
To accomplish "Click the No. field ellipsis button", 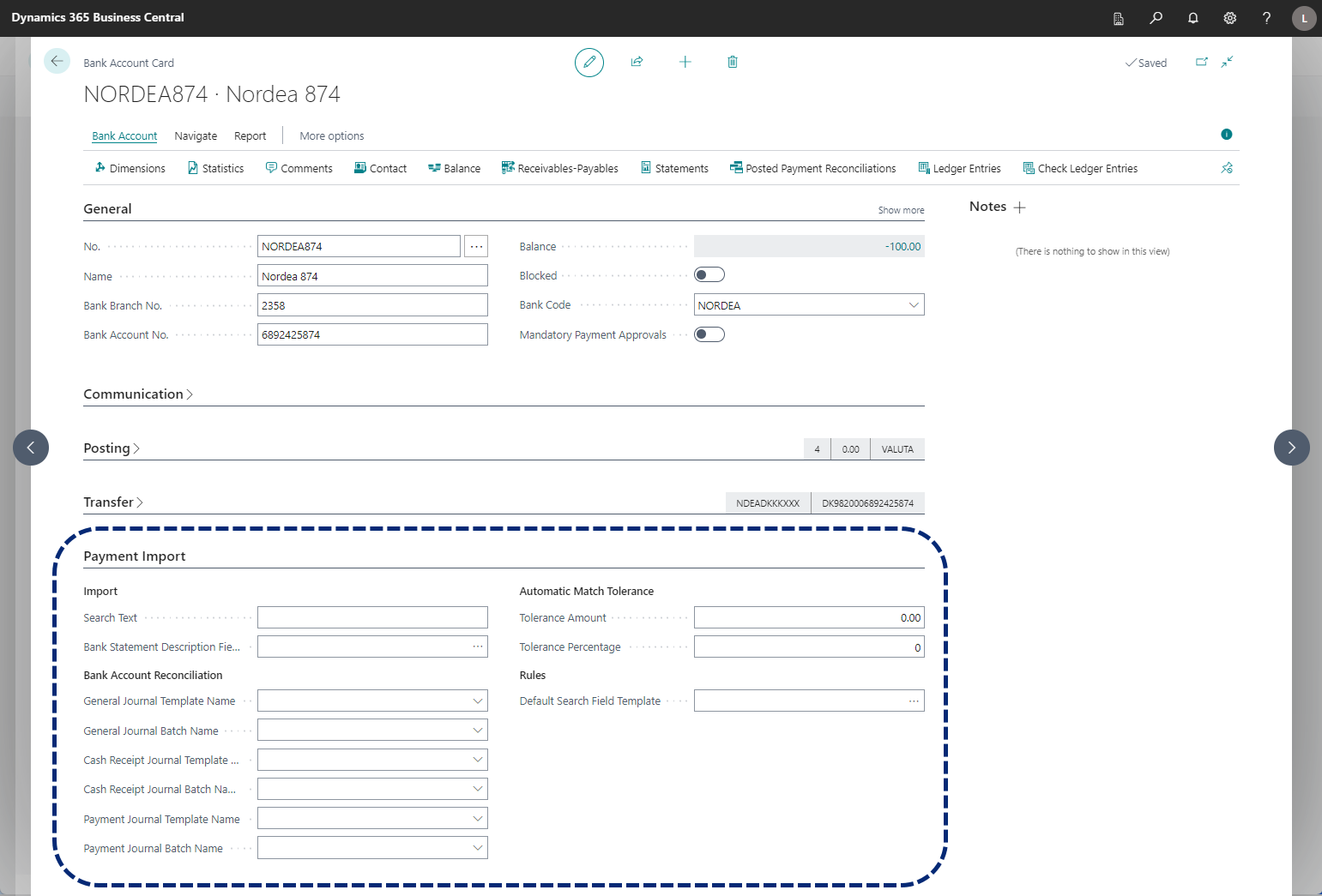I will pyautogui.click(x=476, y=247).
